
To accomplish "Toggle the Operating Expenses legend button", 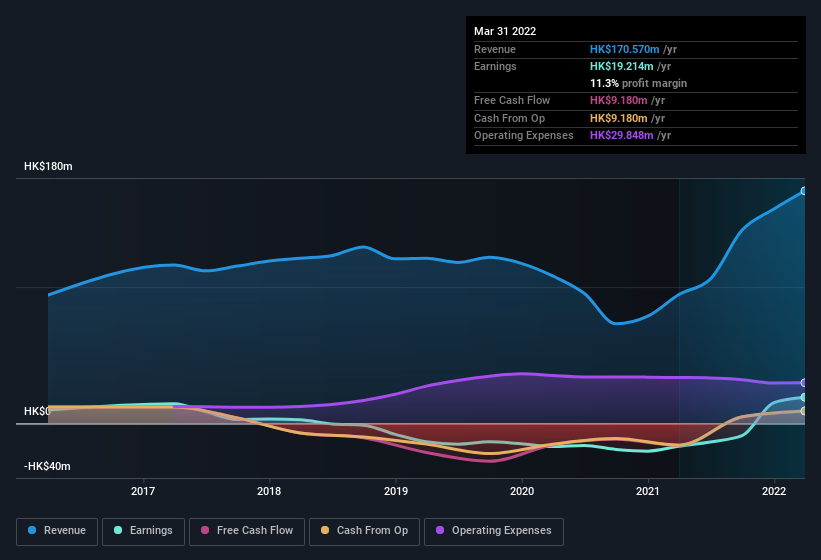I will 494,531.
